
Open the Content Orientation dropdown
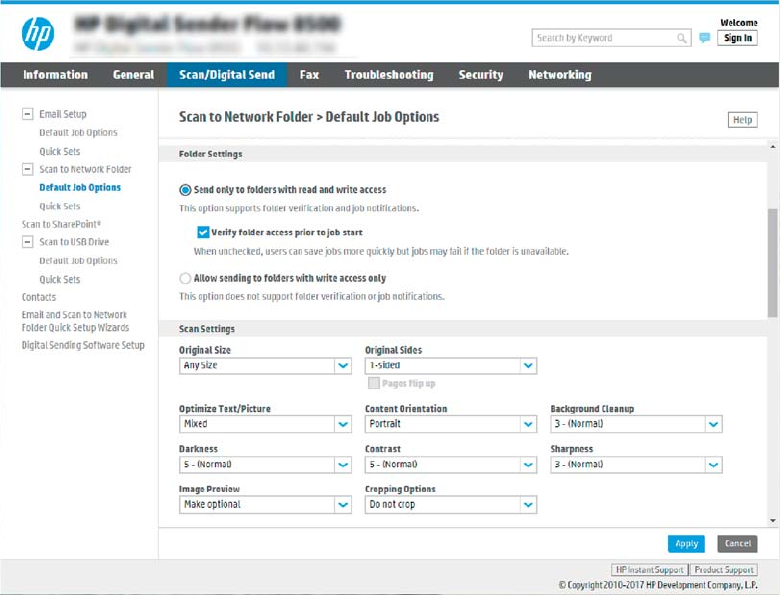451,424
